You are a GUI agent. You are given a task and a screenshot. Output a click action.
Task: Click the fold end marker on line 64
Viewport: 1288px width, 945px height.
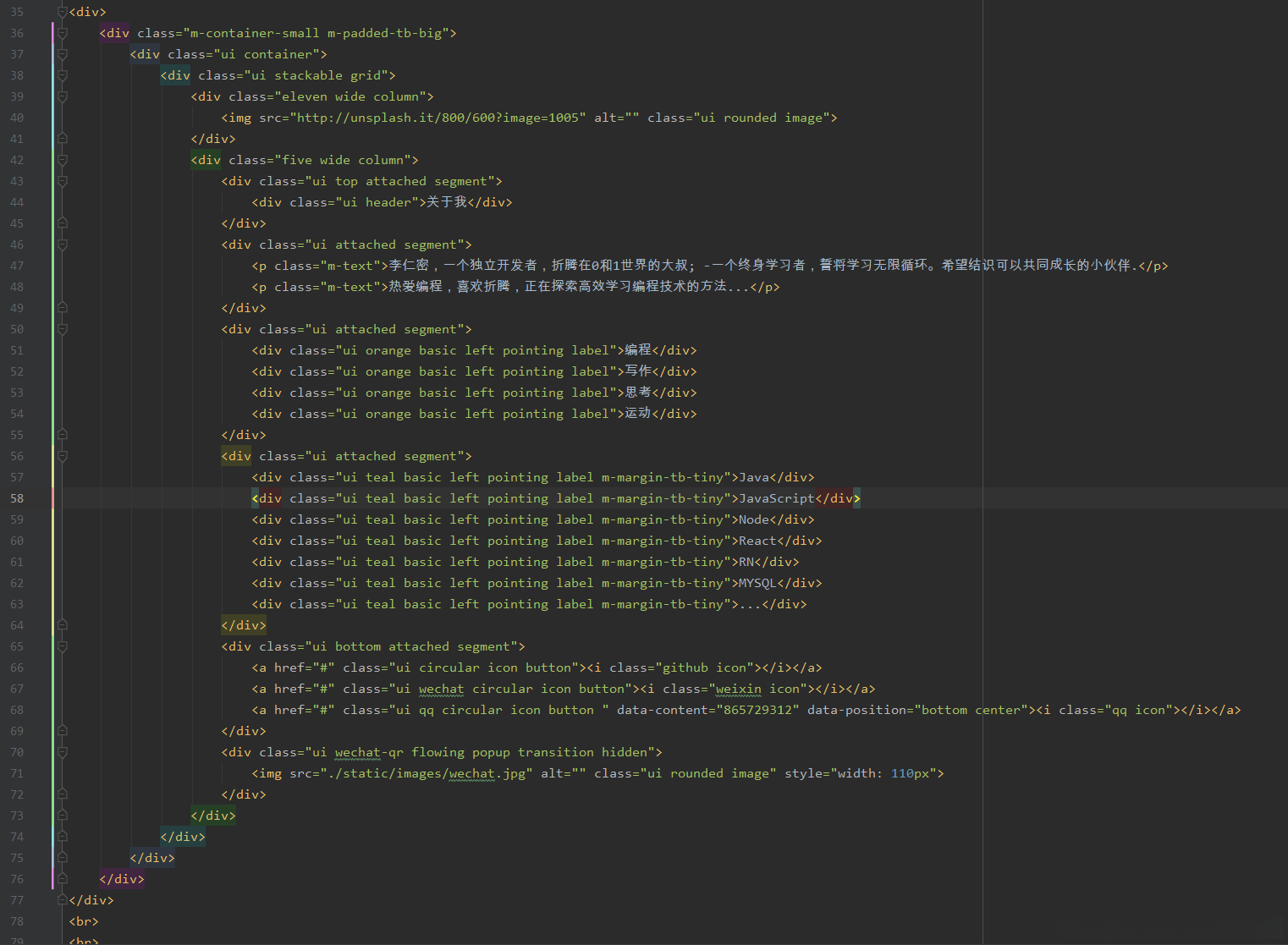[62, 625]
